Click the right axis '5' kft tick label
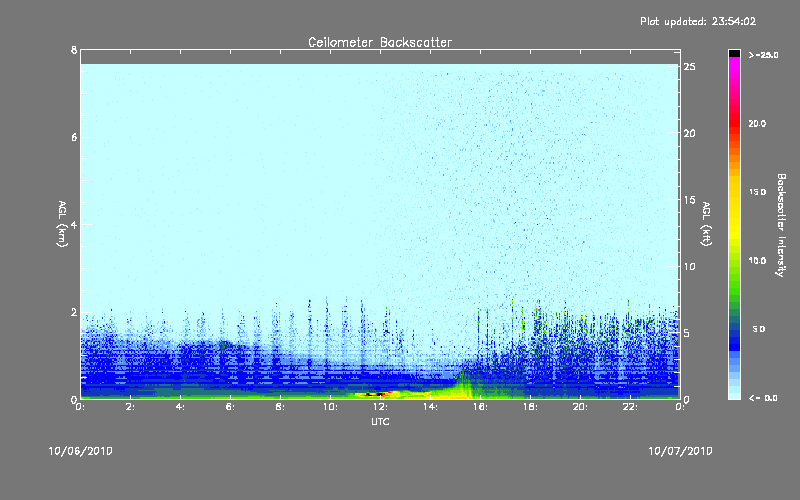Viewport: 800px width, 500px height. click(x=687, y=333)
